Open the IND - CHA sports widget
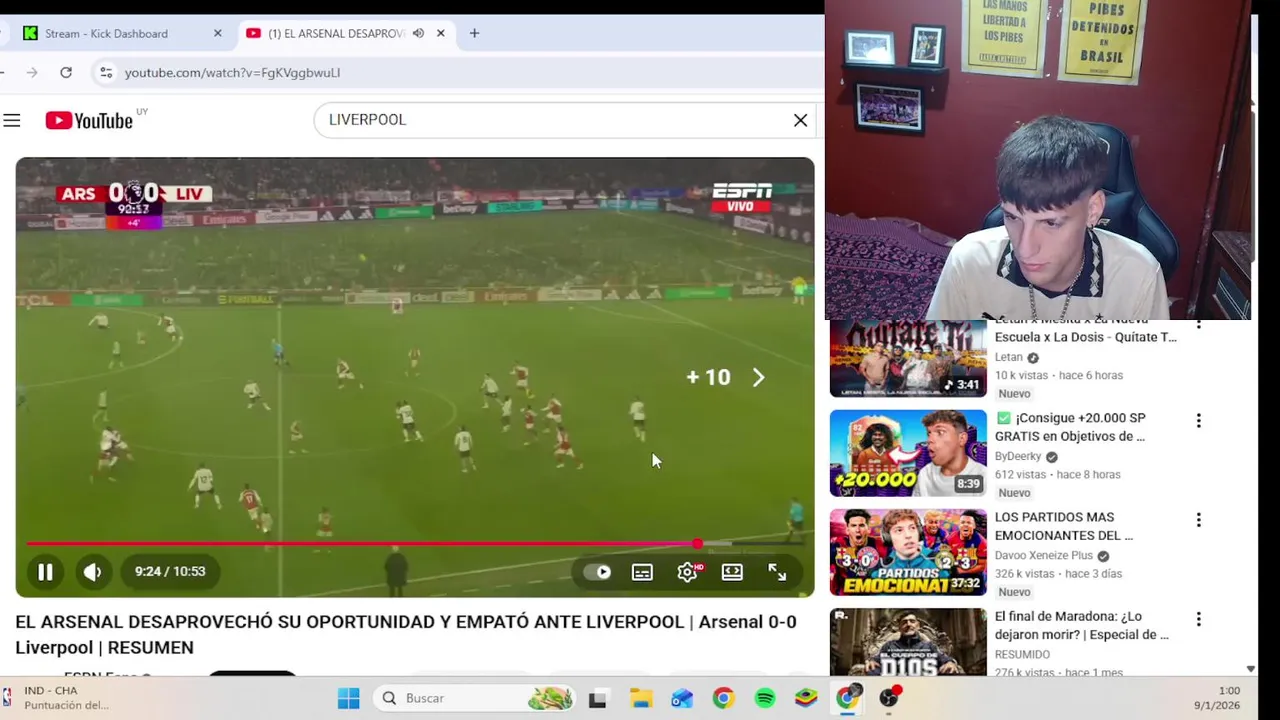 (57, 698)
